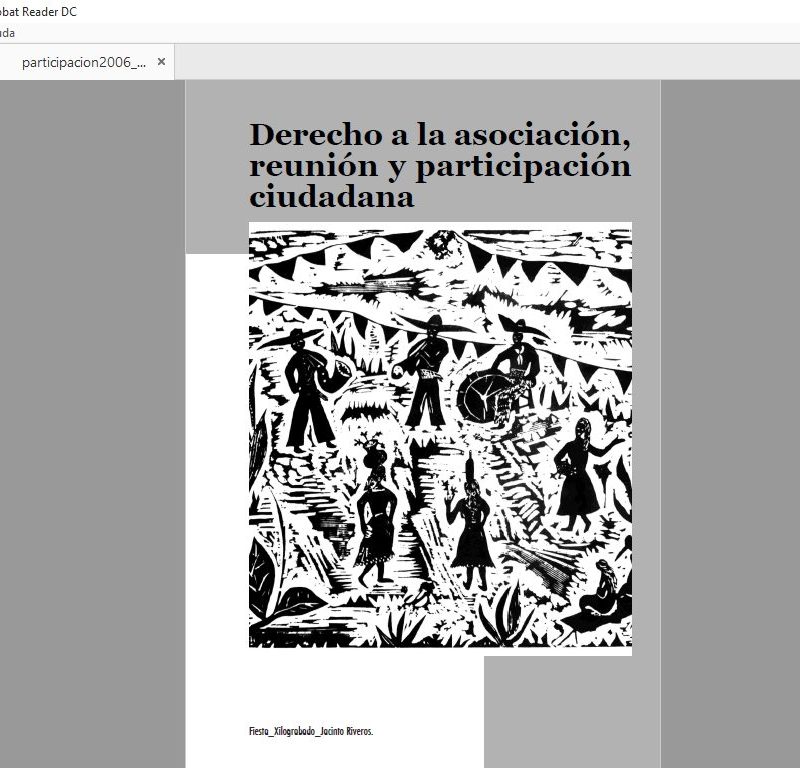
Task: Click the gray block below the woodcut
Action: (x=571, y=710)
